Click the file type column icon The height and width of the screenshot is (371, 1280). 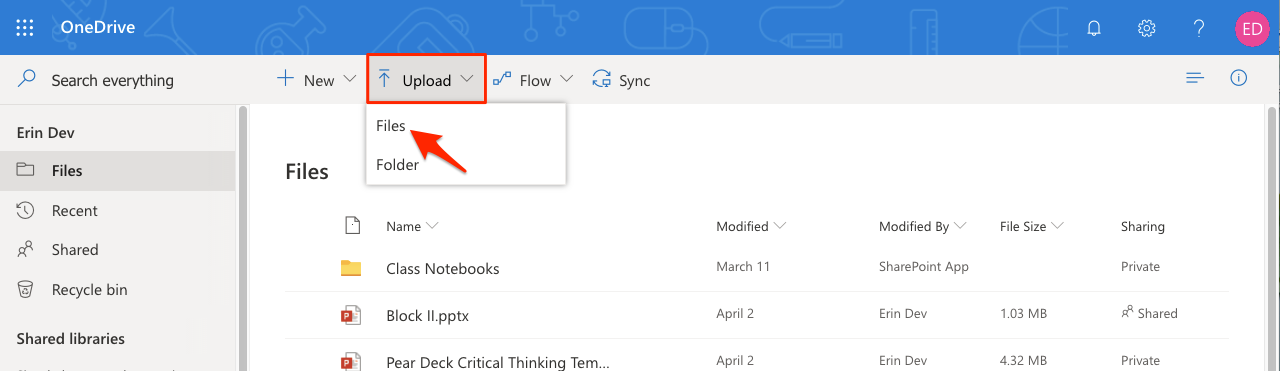click(351, 226)
